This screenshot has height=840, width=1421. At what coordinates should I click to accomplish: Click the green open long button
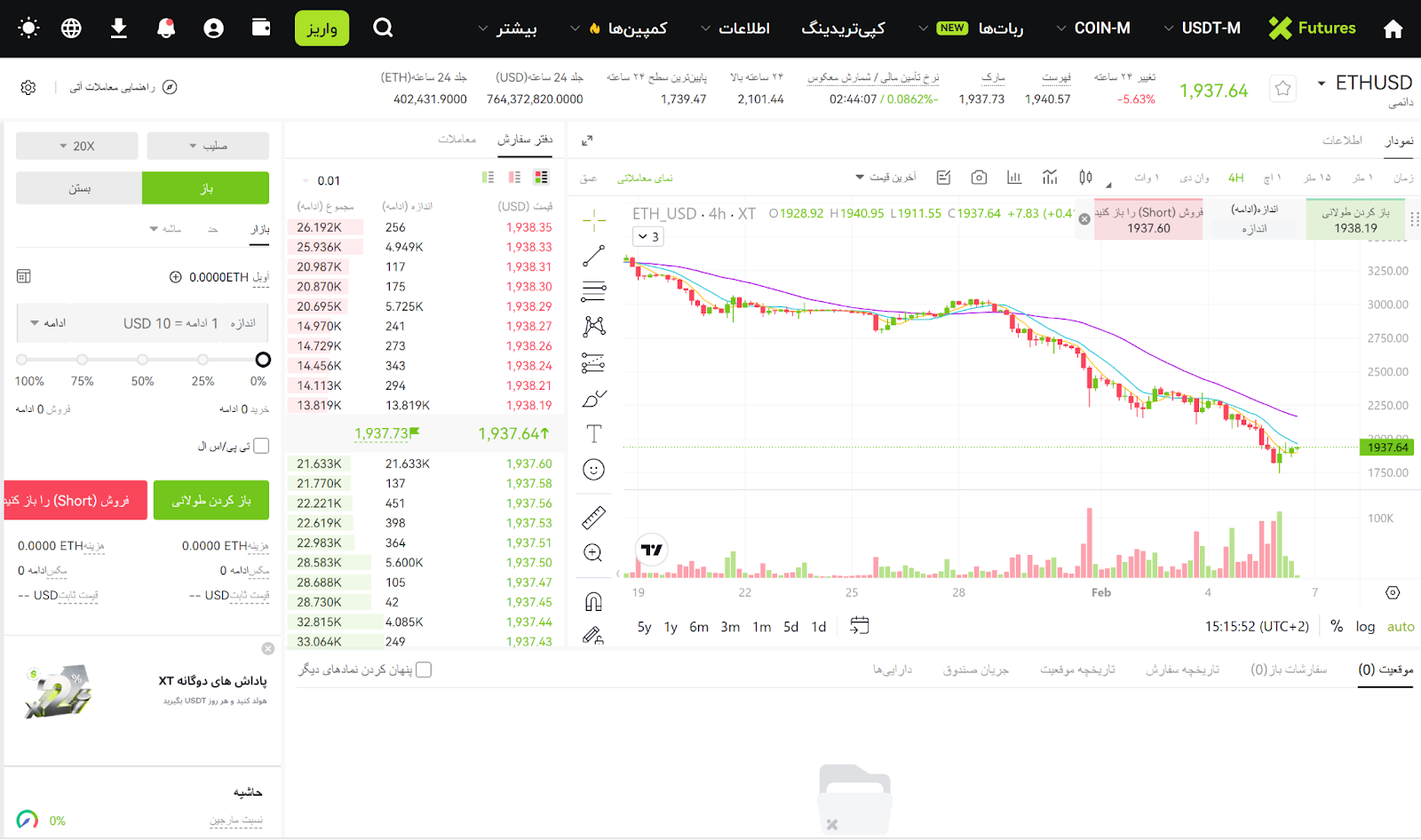(x=211, y=501)
